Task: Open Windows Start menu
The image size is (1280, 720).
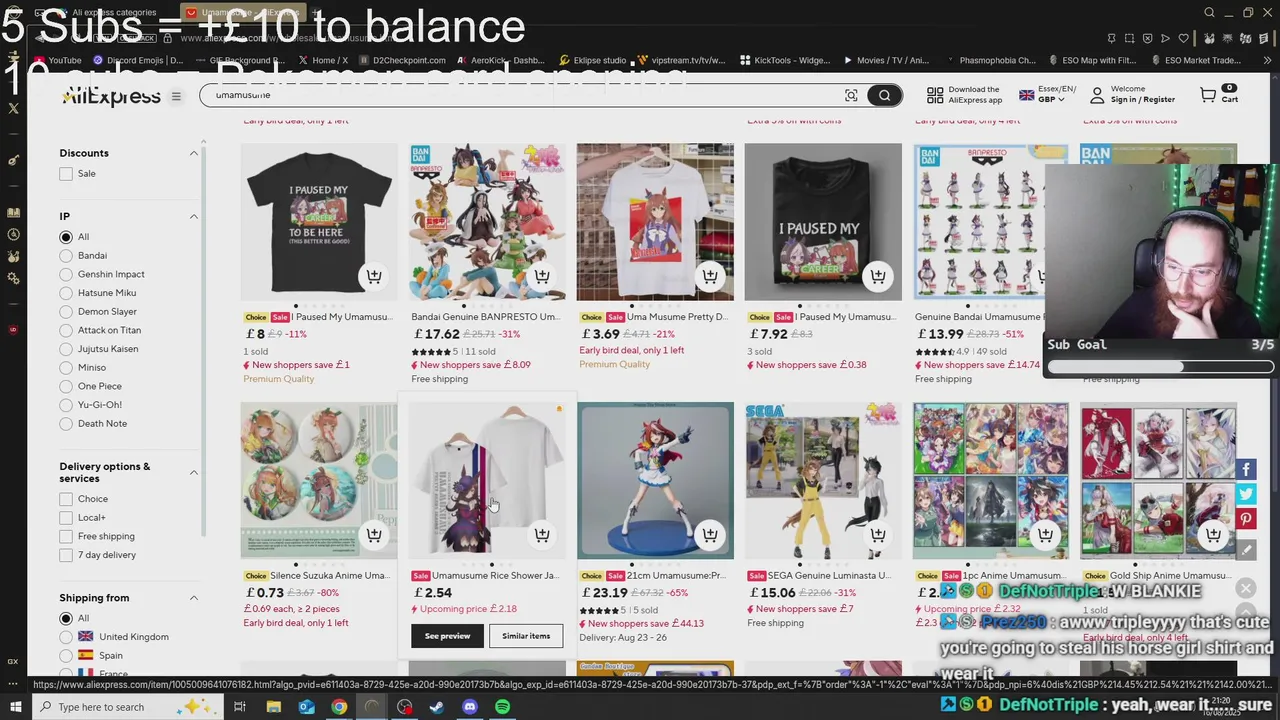Action: pyautogui.click(x=14, y=707)
